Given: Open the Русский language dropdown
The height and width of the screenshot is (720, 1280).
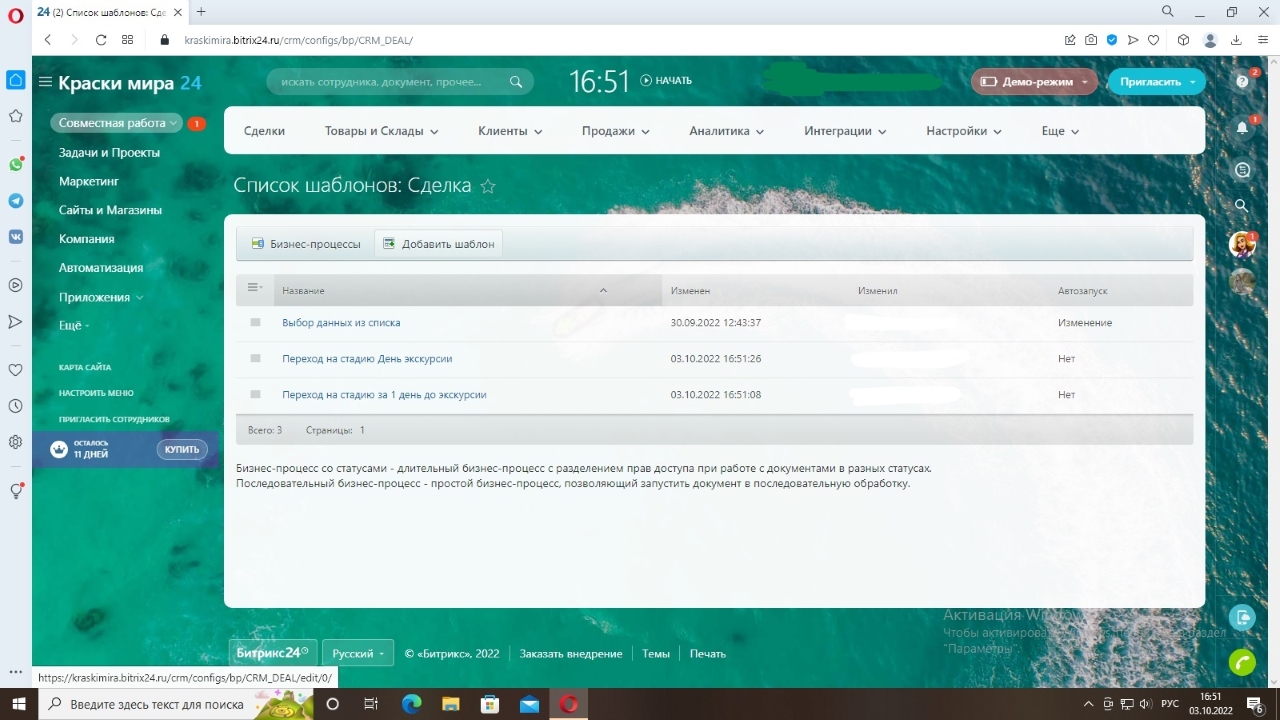Looking at the screenshot, I should tap(358, 653).
